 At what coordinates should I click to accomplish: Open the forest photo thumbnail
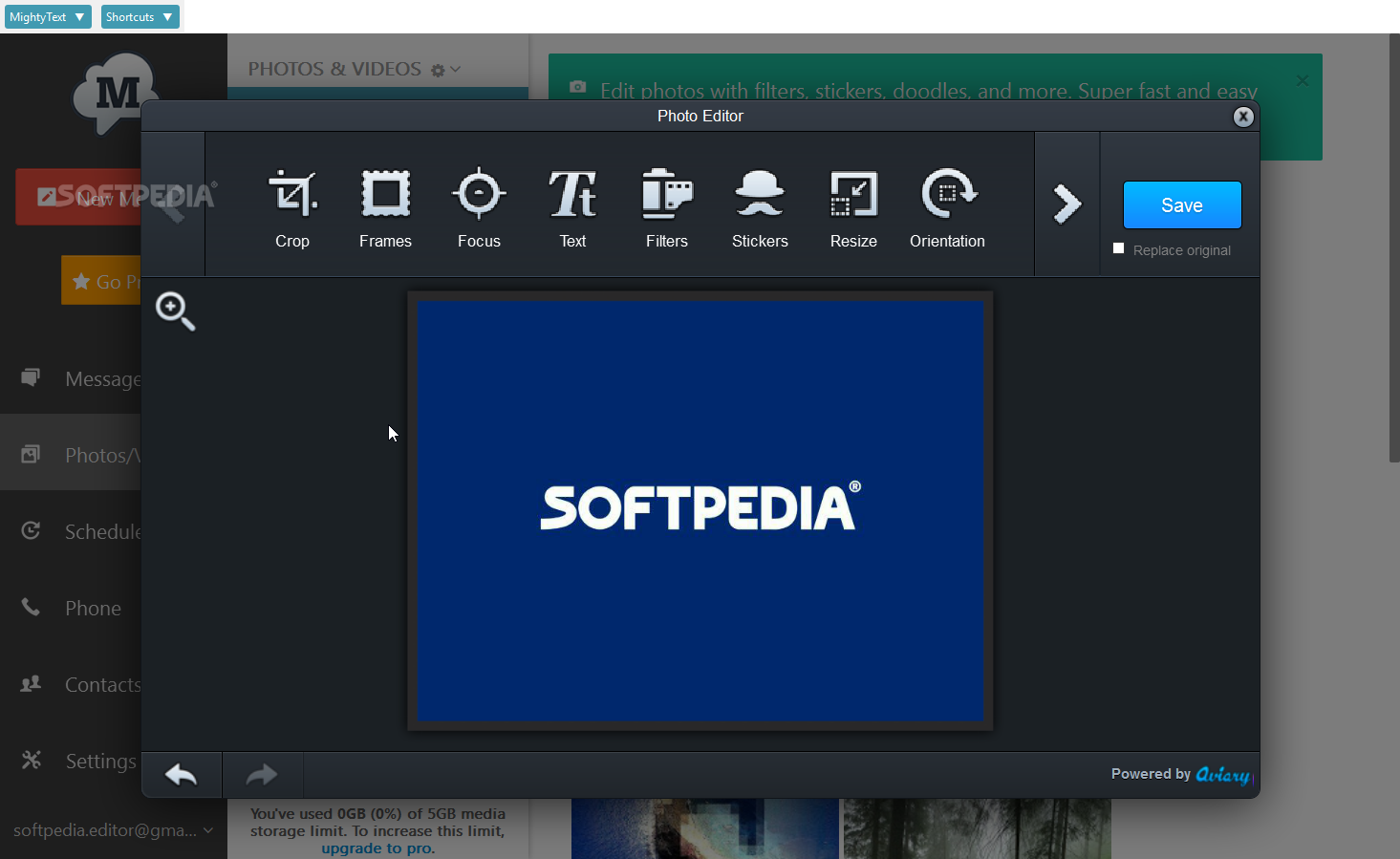coord(977,828)
